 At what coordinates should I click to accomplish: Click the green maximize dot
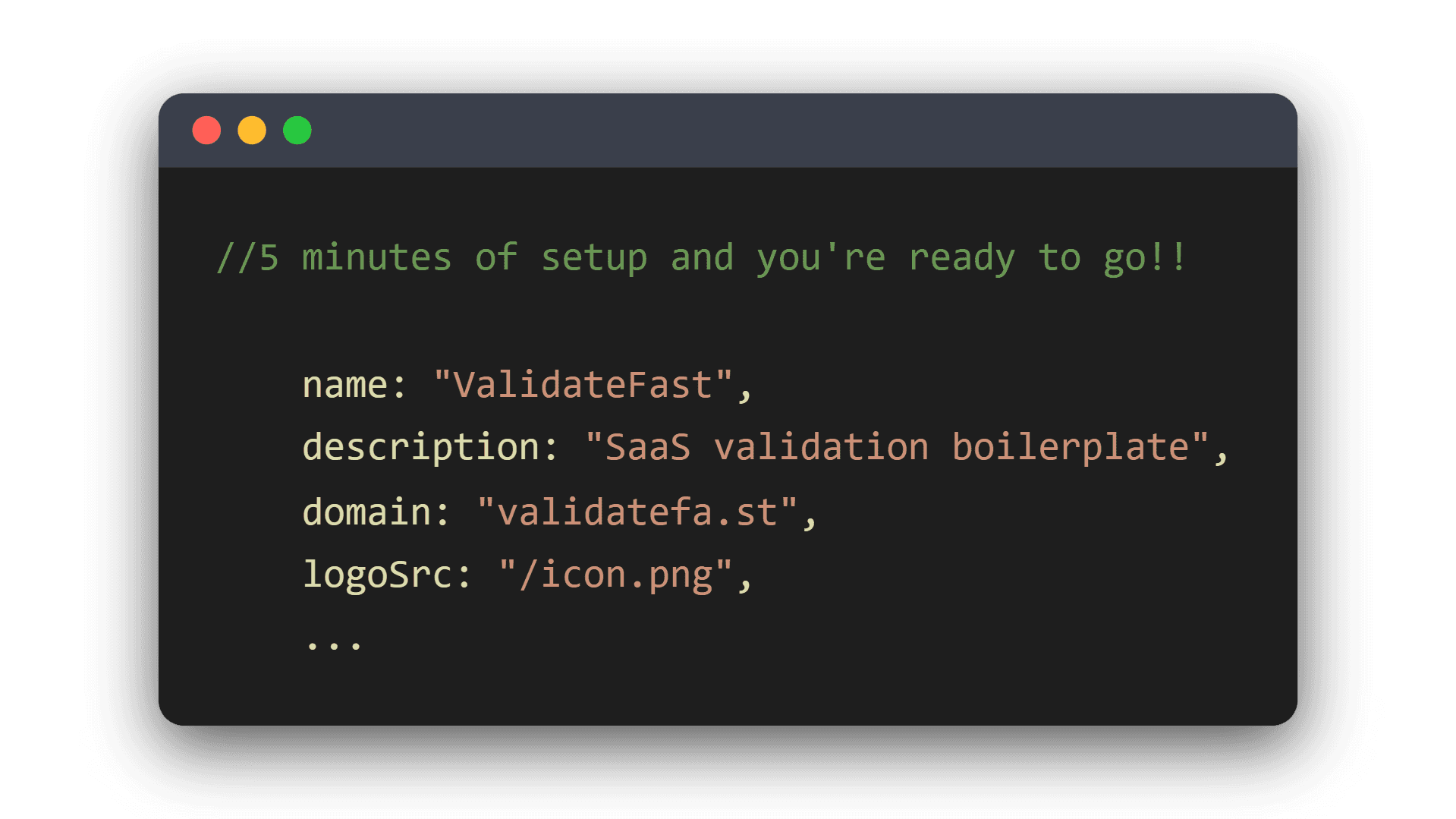pos(297,131)
